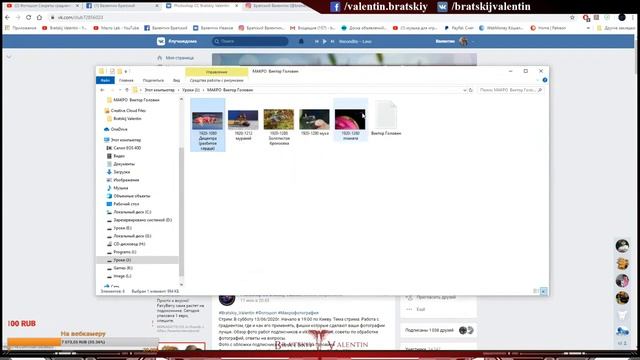Image resolution: width=640 pixels, height=360 pixels.
Task: Open the VK profile menu Валентин
Action: coord(454,41)
